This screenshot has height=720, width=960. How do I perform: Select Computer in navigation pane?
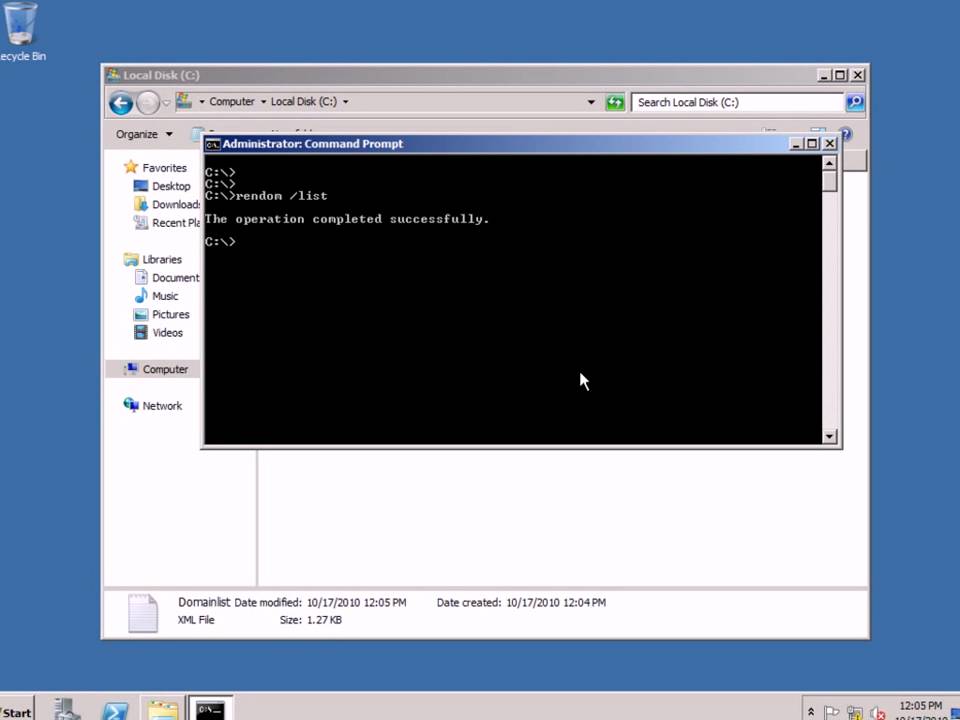165,370
